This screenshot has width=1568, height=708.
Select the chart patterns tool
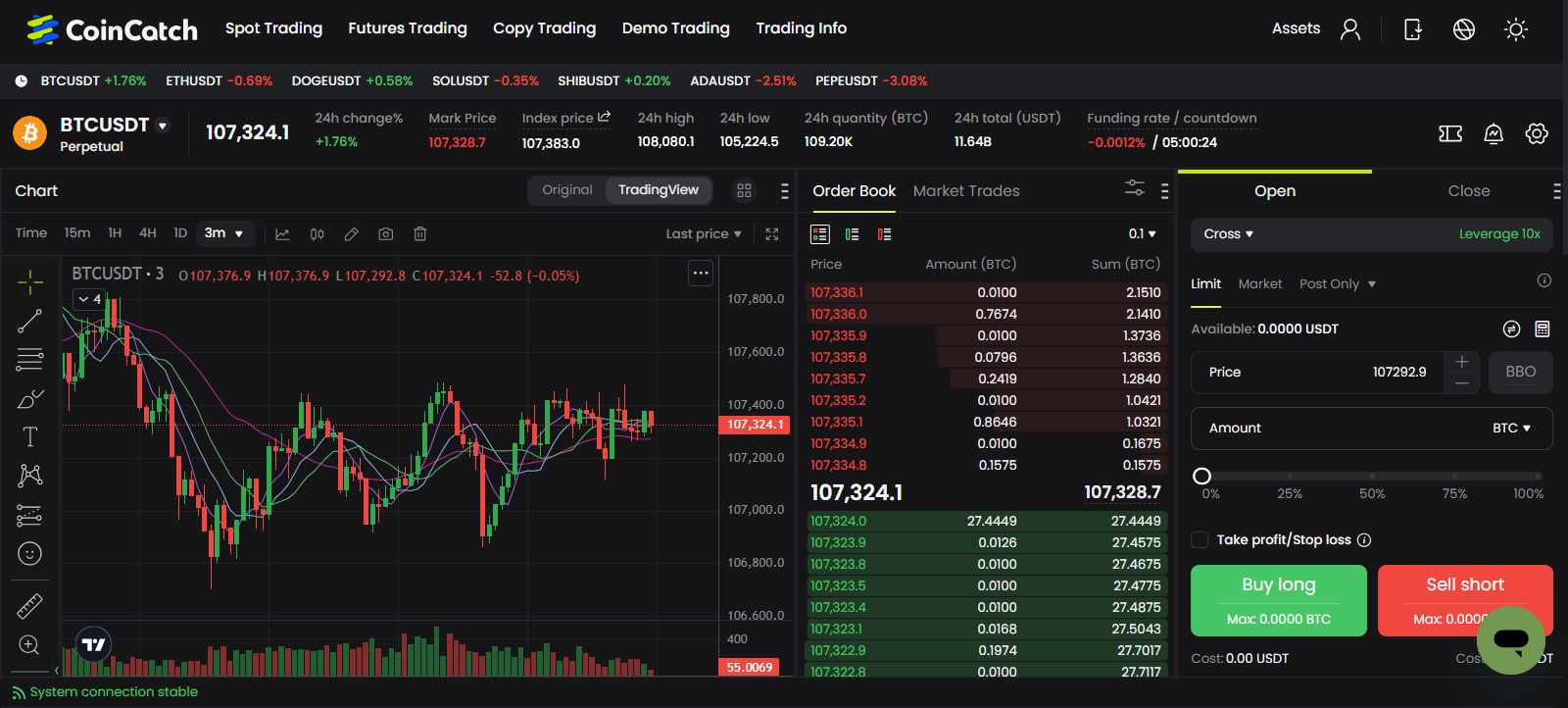click(30, 476)
